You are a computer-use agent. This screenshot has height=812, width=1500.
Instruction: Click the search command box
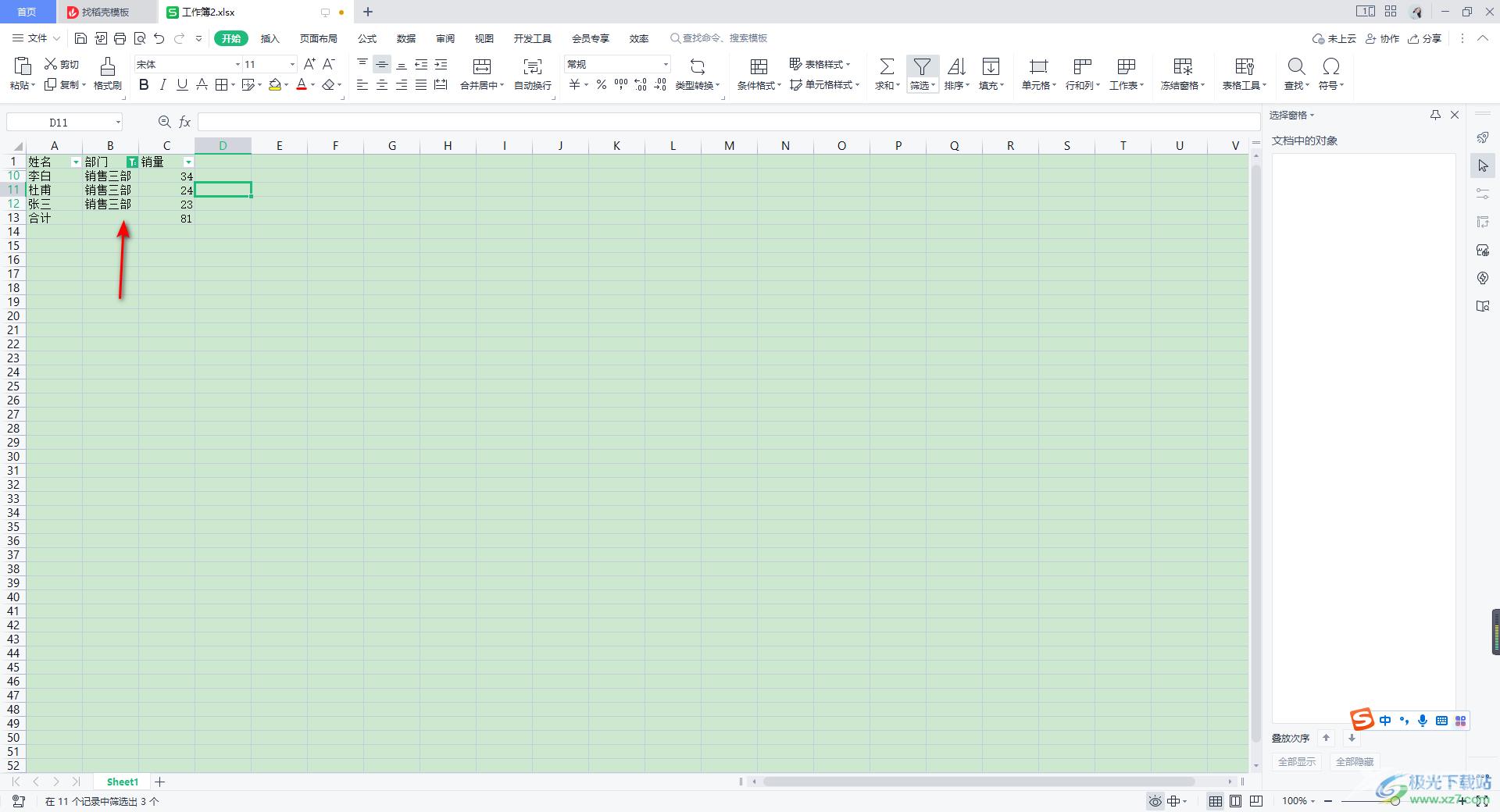click(x=719, y=38)
